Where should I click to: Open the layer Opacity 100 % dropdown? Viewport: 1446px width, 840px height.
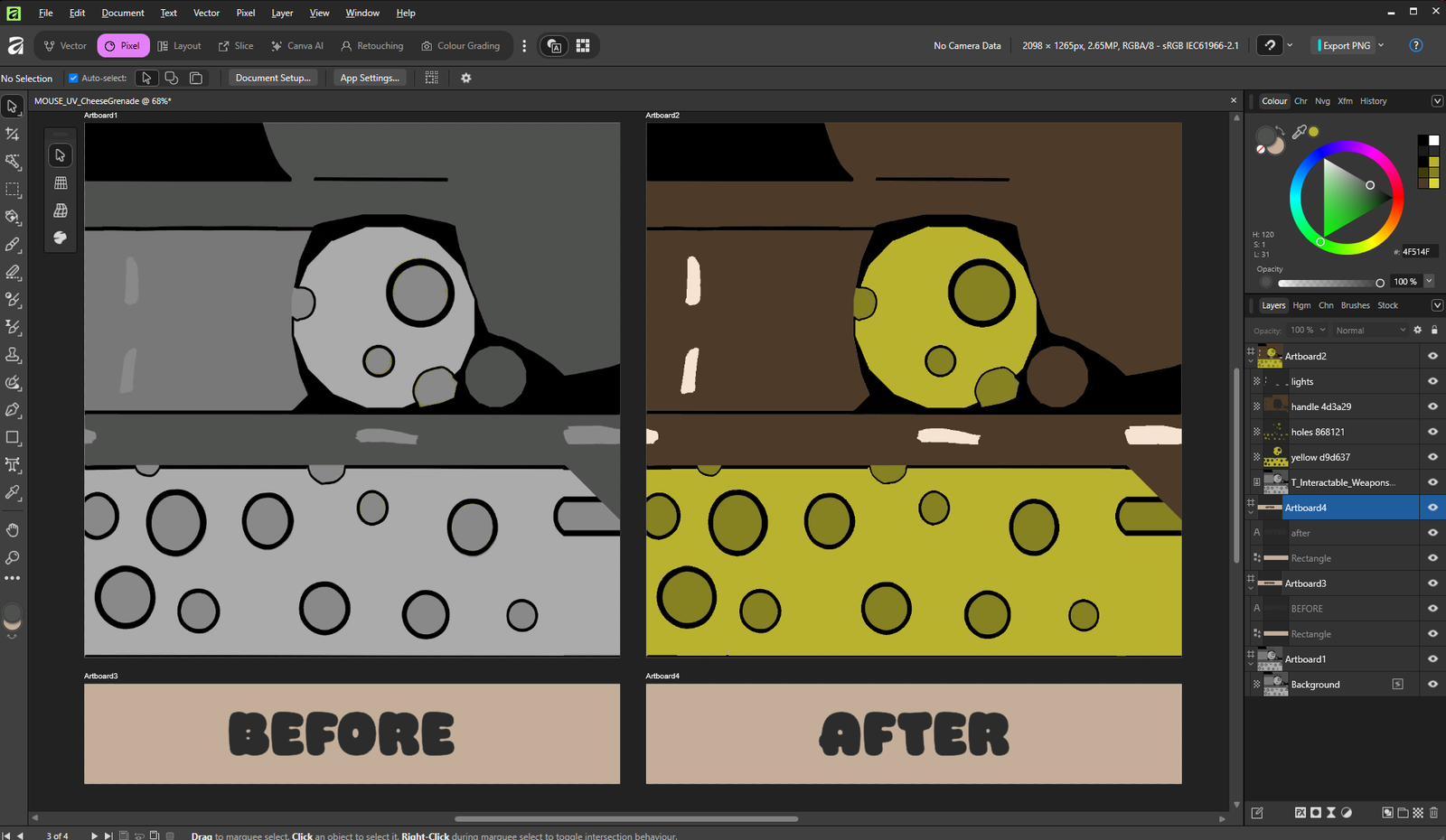click(x=1308, y=330)
